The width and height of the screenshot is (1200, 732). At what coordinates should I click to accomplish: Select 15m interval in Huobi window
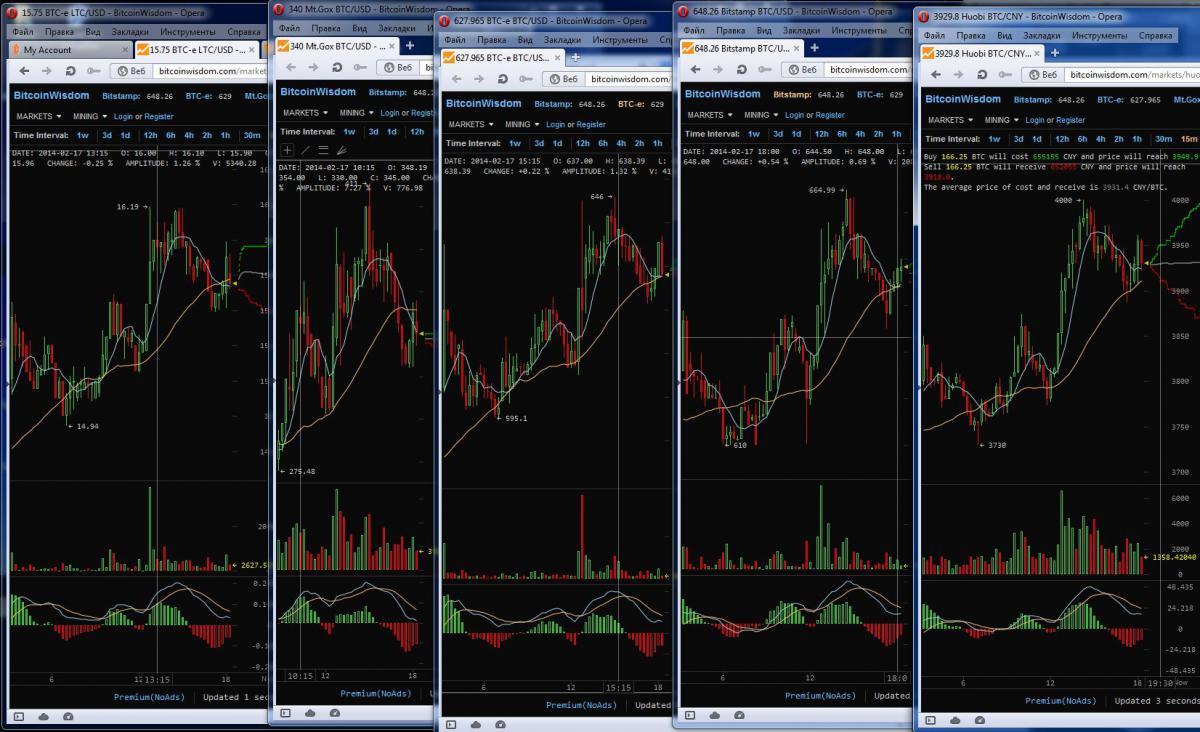(1189, 139)
